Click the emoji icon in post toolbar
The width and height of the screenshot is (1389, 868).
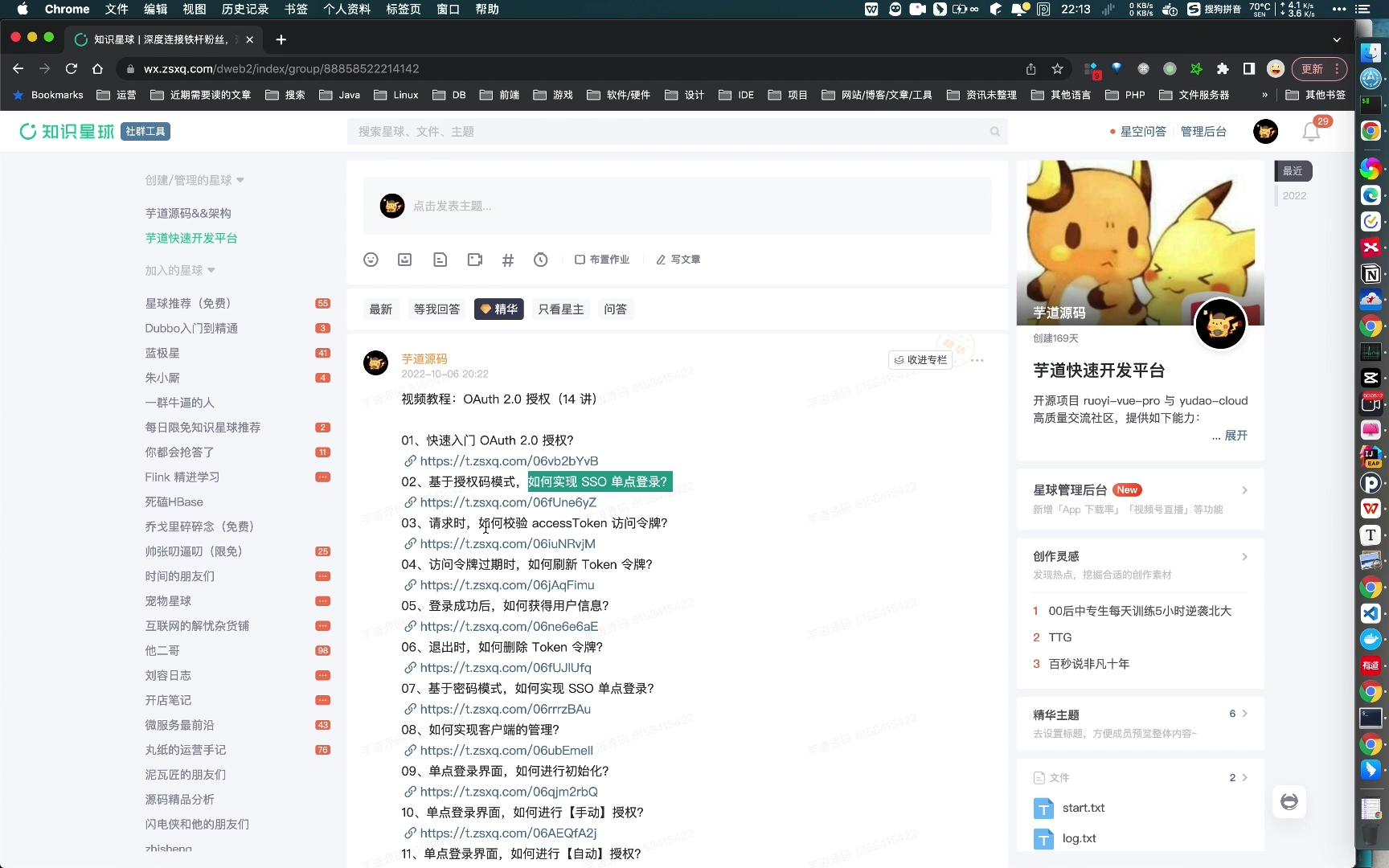click(371, 260)
